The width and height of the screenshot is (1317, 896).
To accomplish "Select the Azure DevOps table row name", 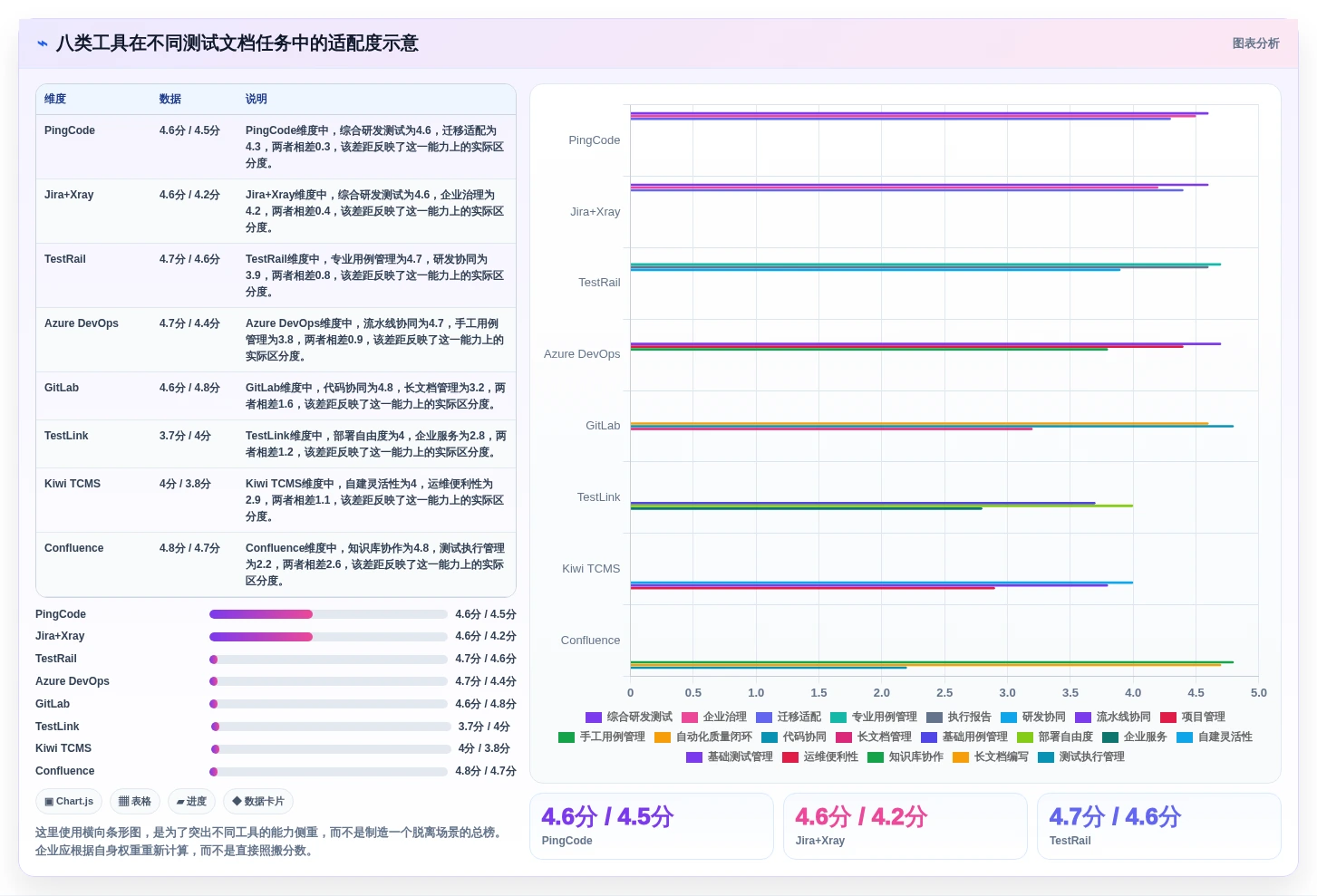I will tap(82, 323).
